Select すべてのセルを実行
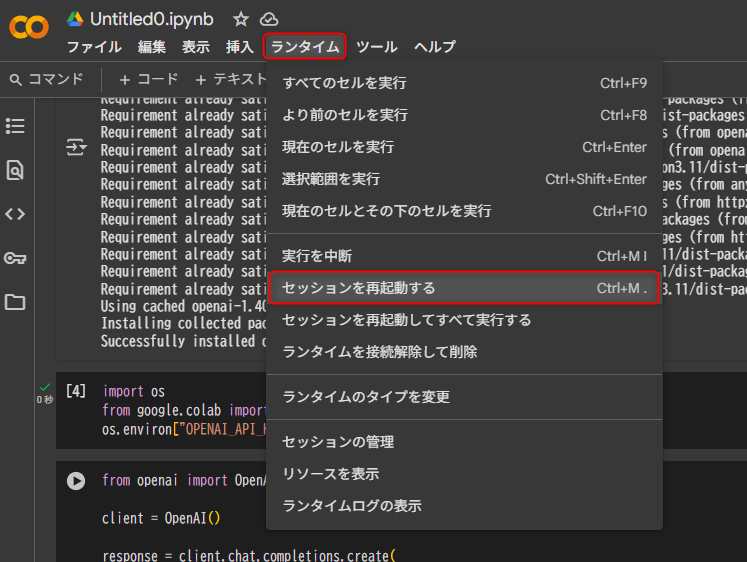The height and width of the screenshot is (562, 747). pos(464,83)
